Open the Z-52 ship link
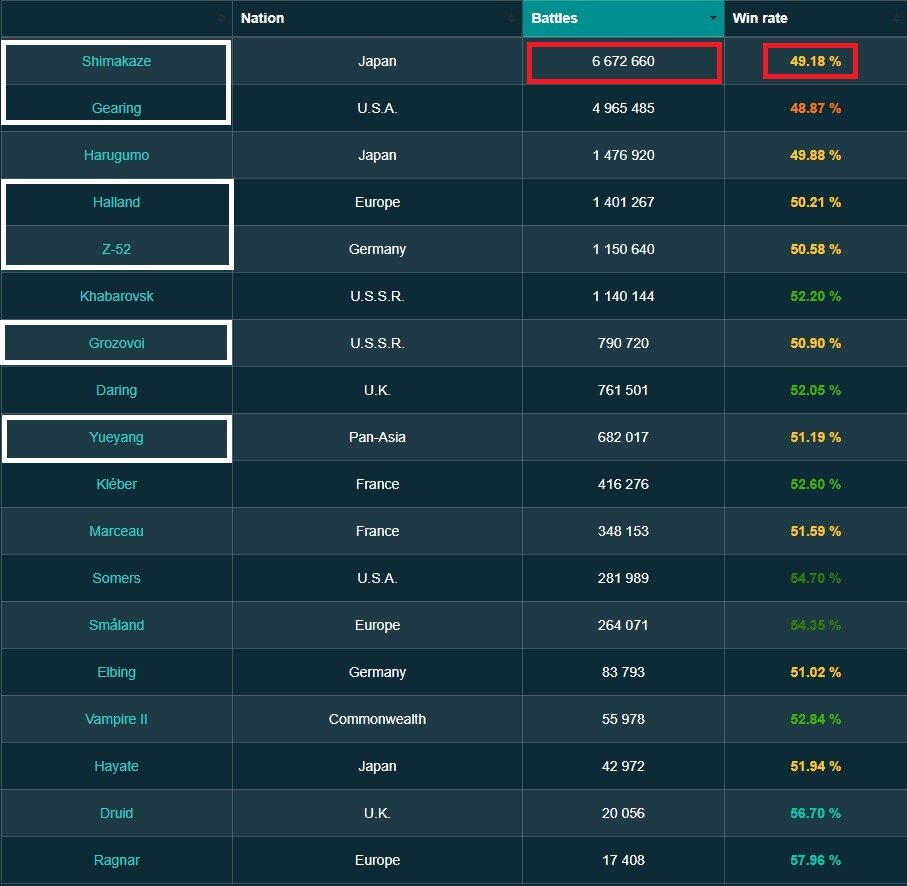This screenshot has height=886, width=907. pos(116,249)
